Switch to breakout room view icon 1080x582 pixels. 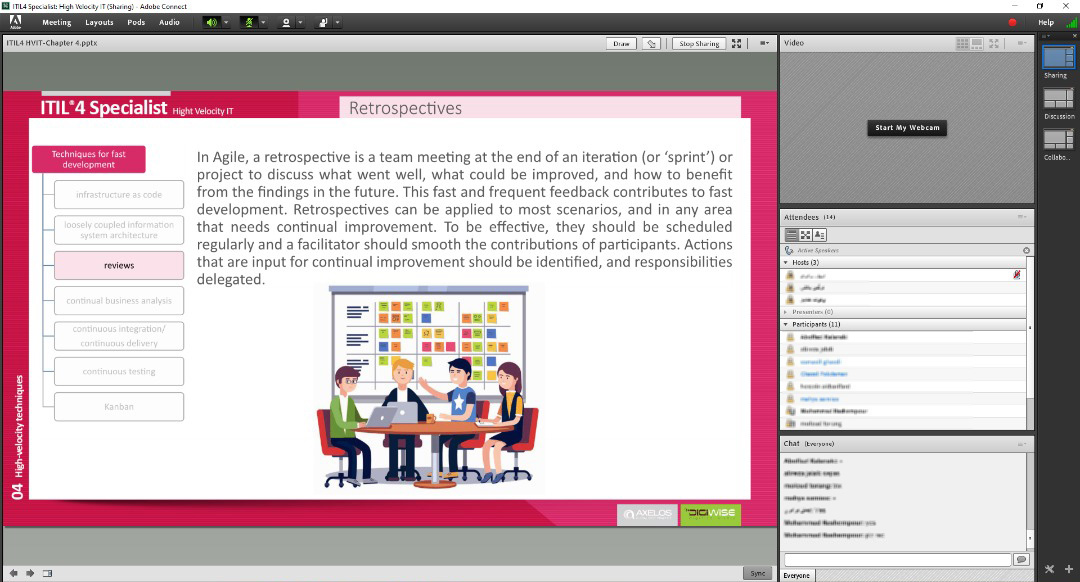[805, 236]
